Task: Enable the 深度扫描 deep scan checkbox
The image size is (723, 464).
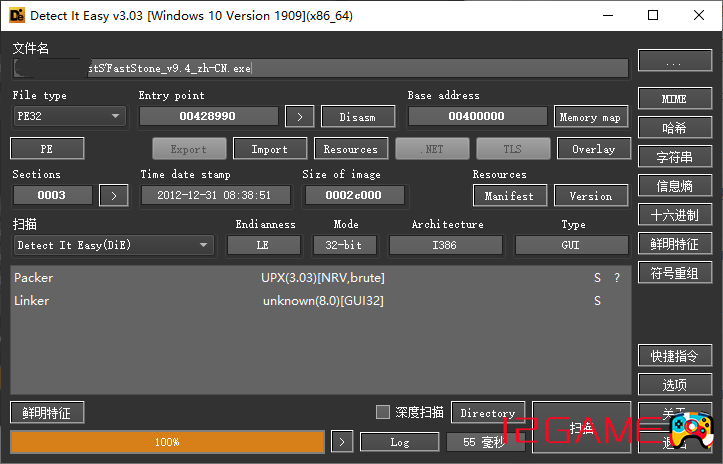Action: [382, 412]
